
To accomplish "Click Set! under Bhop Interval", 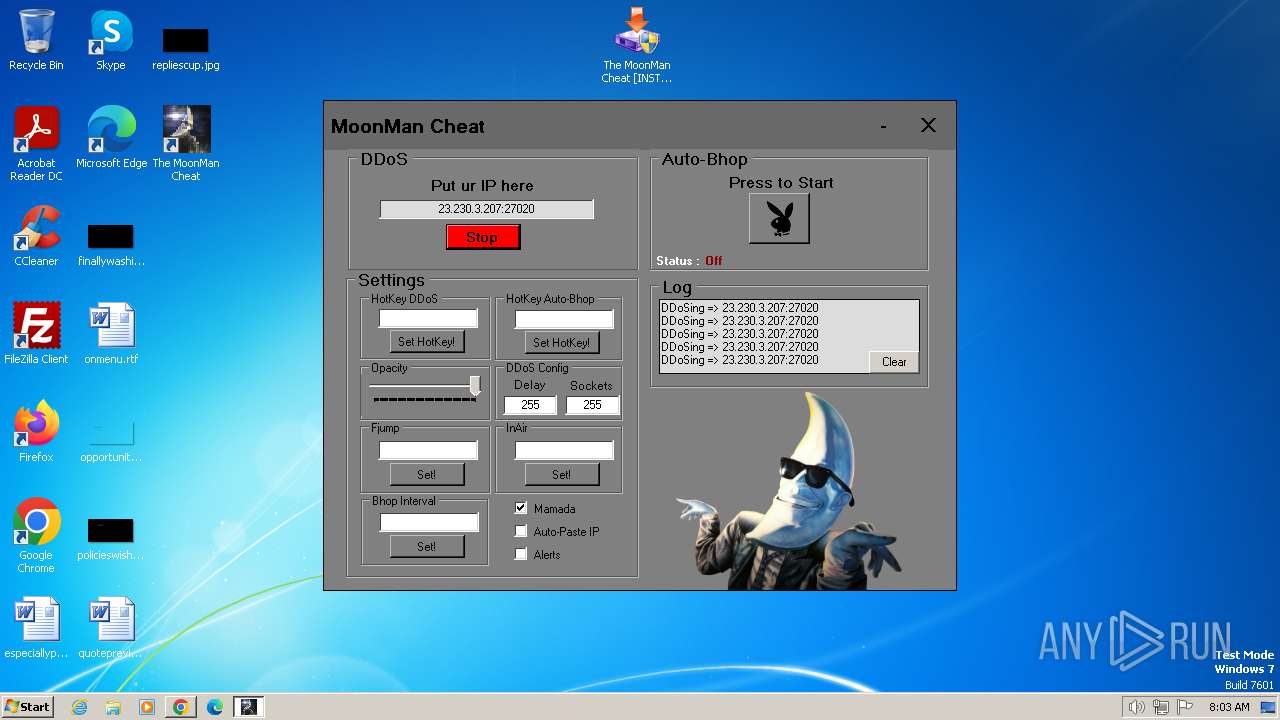I will coord(427,546).
